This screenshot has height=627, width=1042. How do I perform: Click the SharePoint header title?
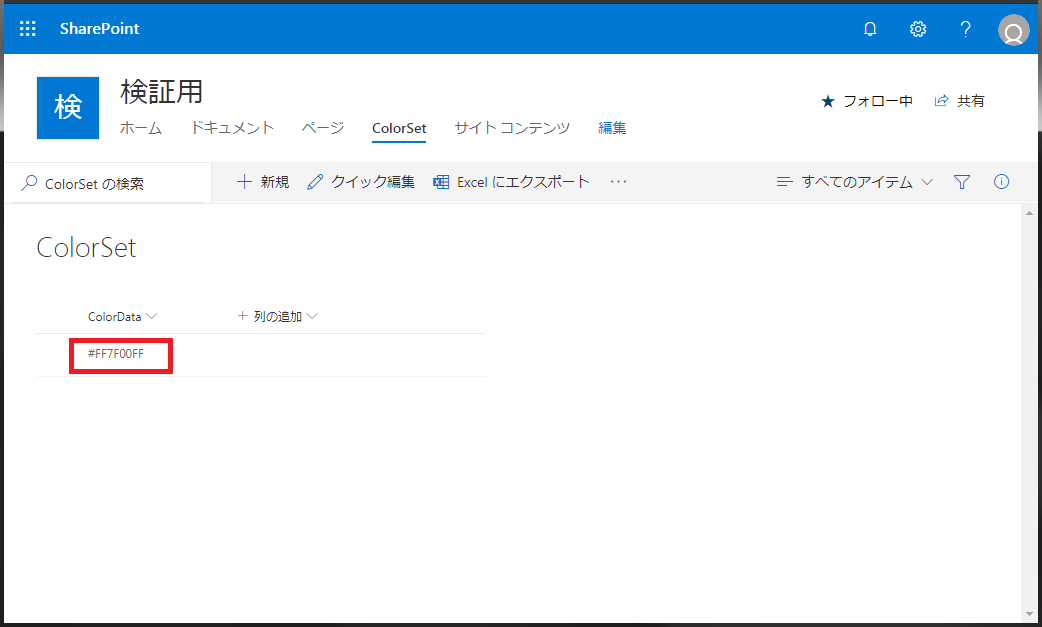(99, 29)
